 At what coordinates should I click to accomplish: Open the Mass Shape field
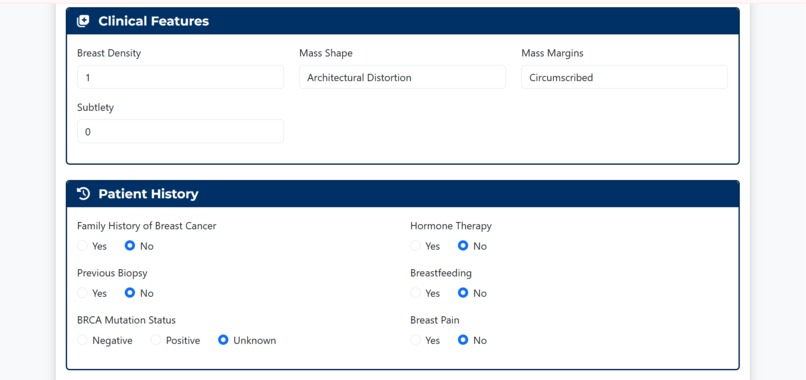click(x=402, y=77)
